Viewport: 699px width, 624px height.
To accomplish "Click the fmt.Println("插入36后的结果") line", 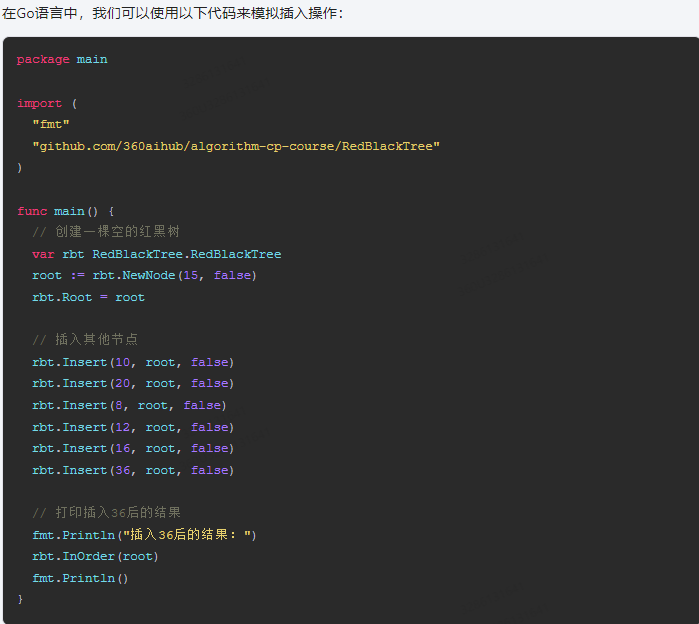I will coord(144,534).
